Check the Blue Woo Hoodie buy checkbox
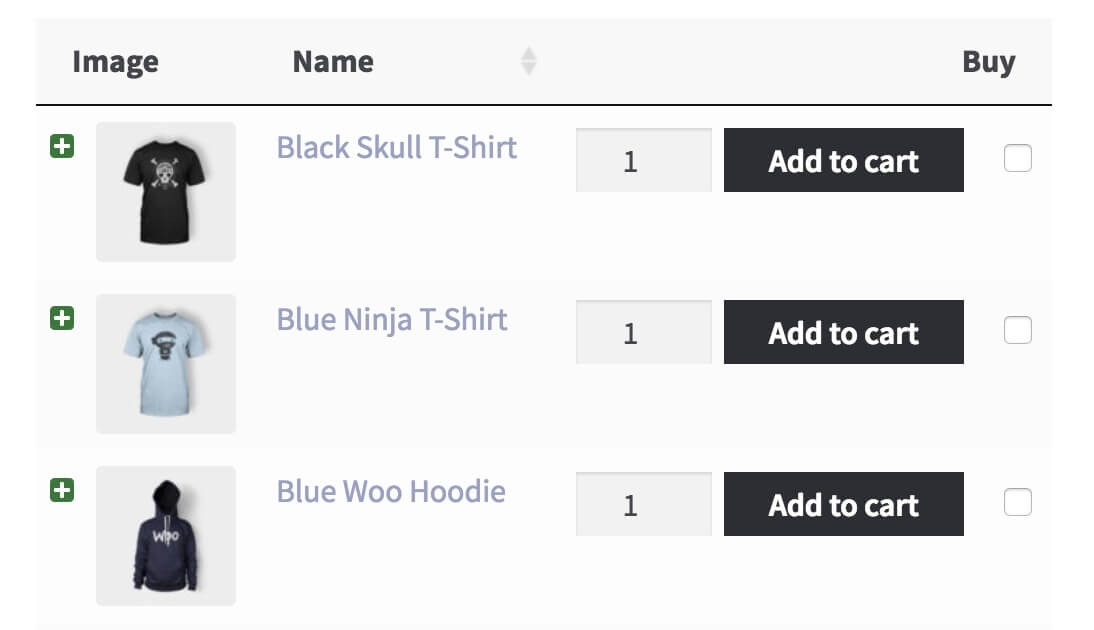The height and width of the screenshot is (630, 1094). pyautogui.click(x=1017, y=502)
